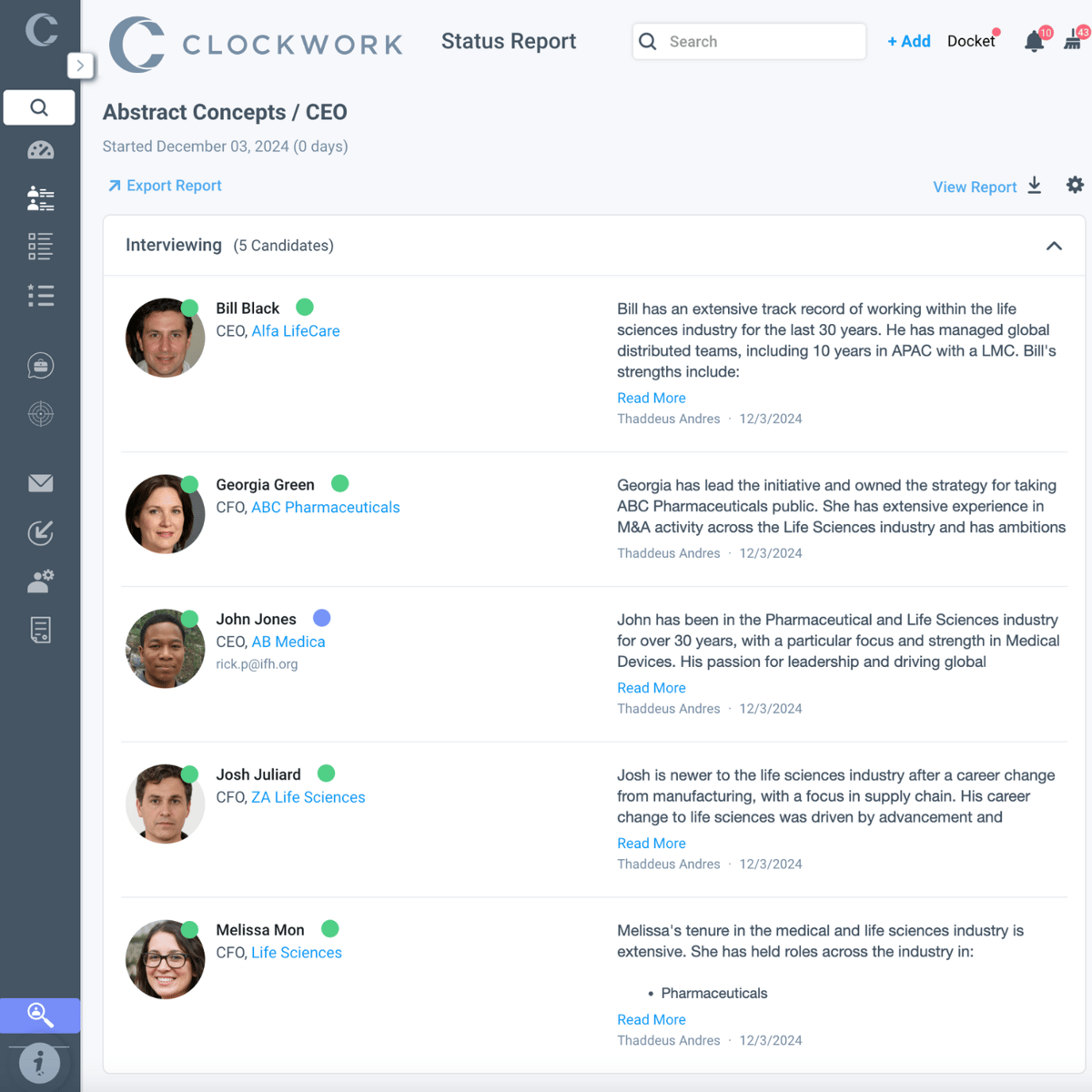Open the person-with-gear settings icon in sidebar
The width and height of the screenshot is (1092, 1092).
coord(40,581)
